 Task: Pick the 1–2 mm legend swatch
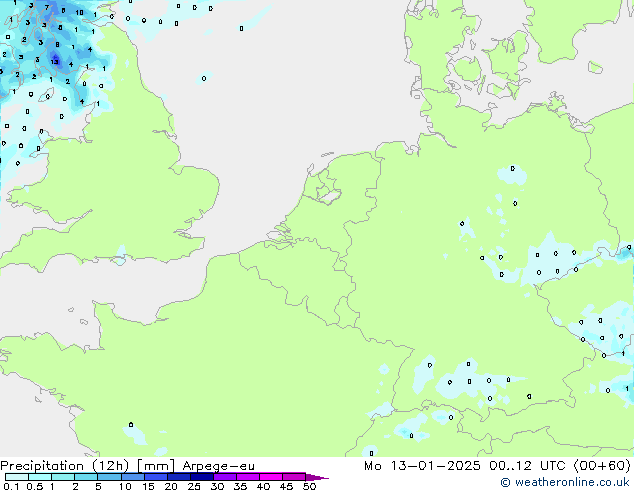click(x=63, y=477)
